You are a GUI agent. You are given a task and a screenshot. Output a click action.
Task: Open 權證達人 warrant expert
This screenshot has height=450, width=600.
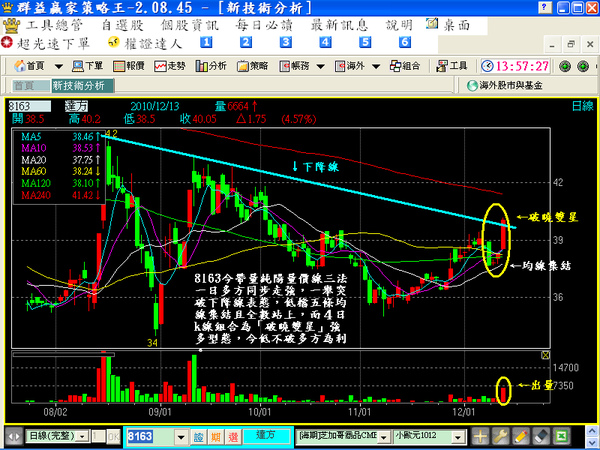(x=145, y=43)
